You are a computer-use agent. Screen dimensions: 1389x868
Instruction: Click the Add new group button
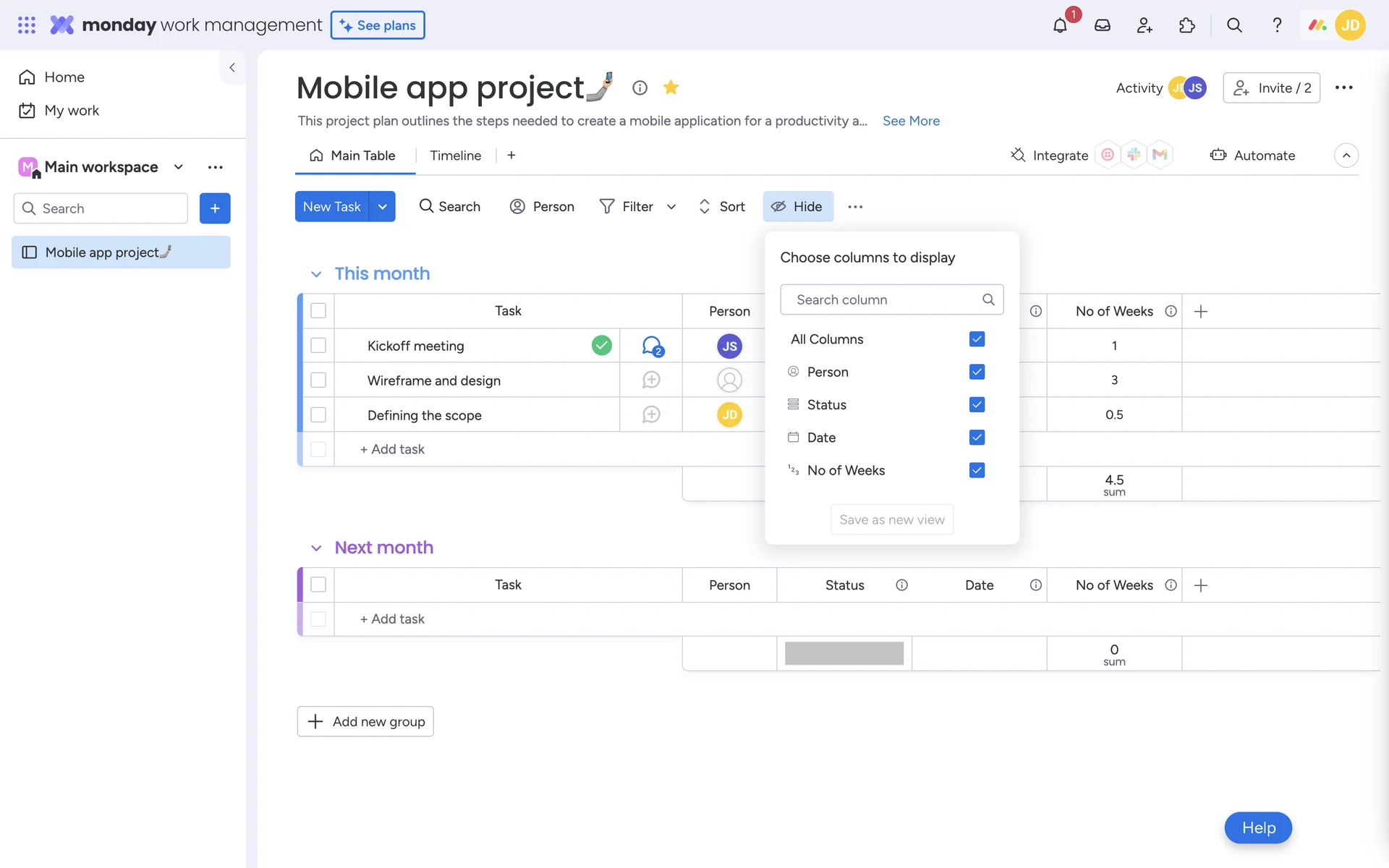pyautogui.click(x=365, y=721)
